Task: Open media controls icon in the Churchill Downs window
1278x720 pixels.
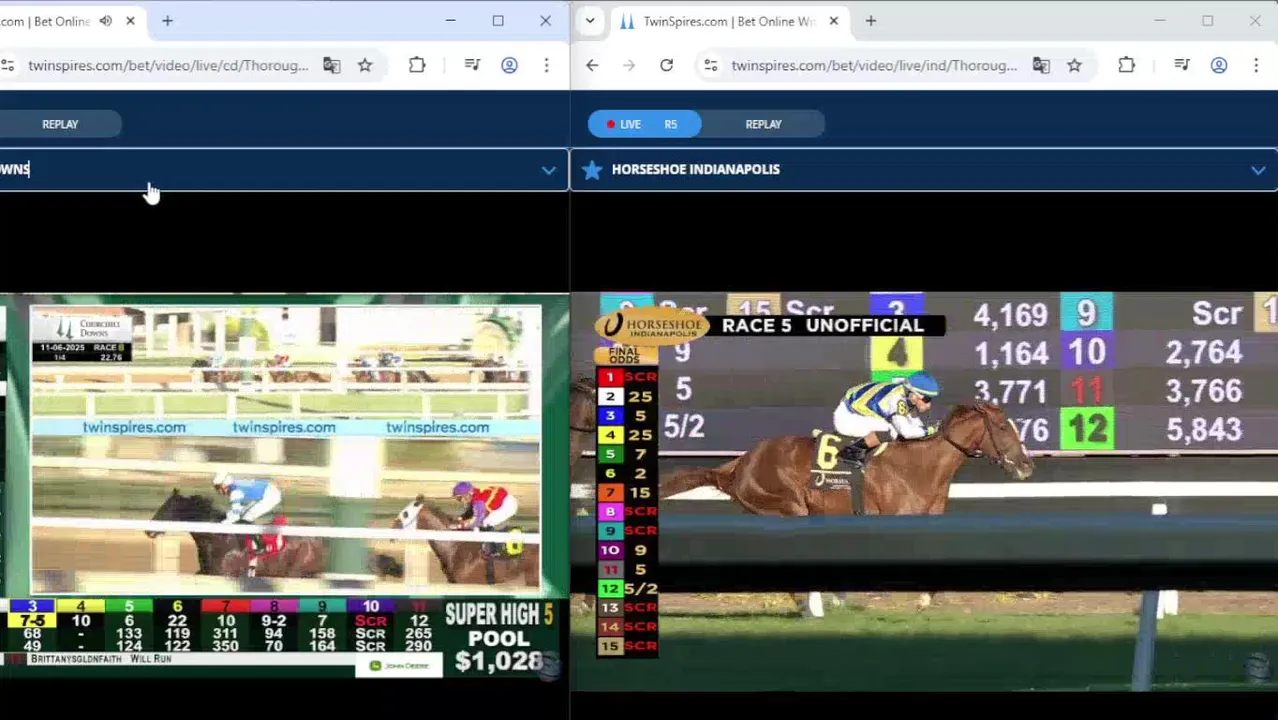Action: click(x=473, y=65)
